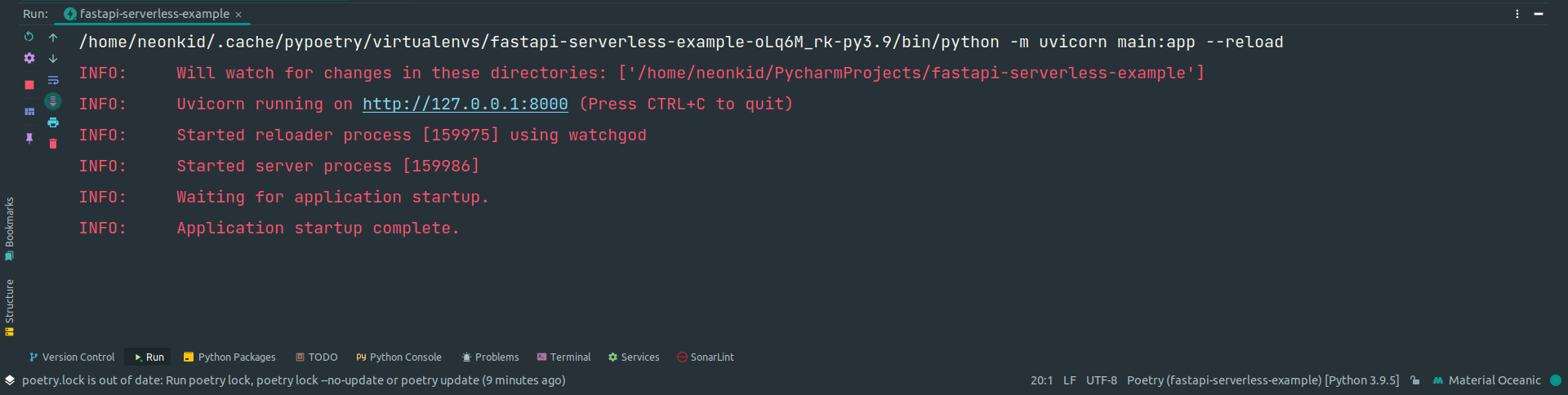Open the Python Console tab
1568x395 pixels.
399,357
